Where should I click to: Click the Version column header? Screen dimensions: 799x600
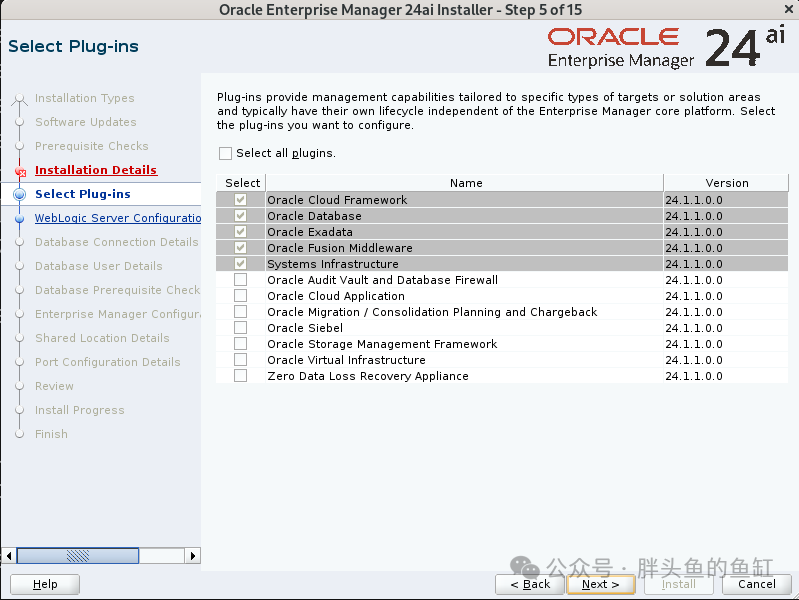[726, 182]
